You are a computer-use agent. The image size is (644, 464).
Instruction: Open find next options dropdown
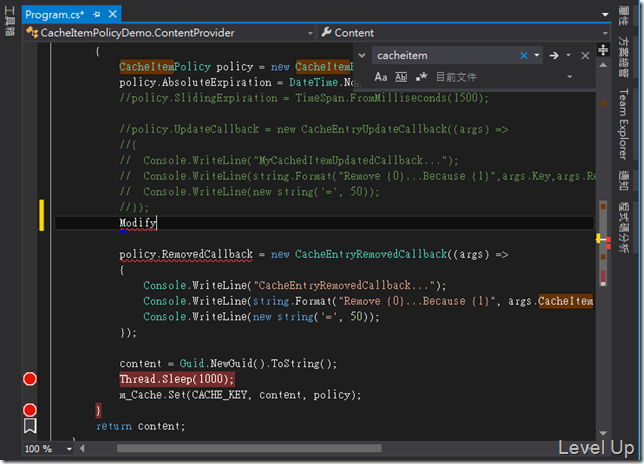(x=568, y=55)
